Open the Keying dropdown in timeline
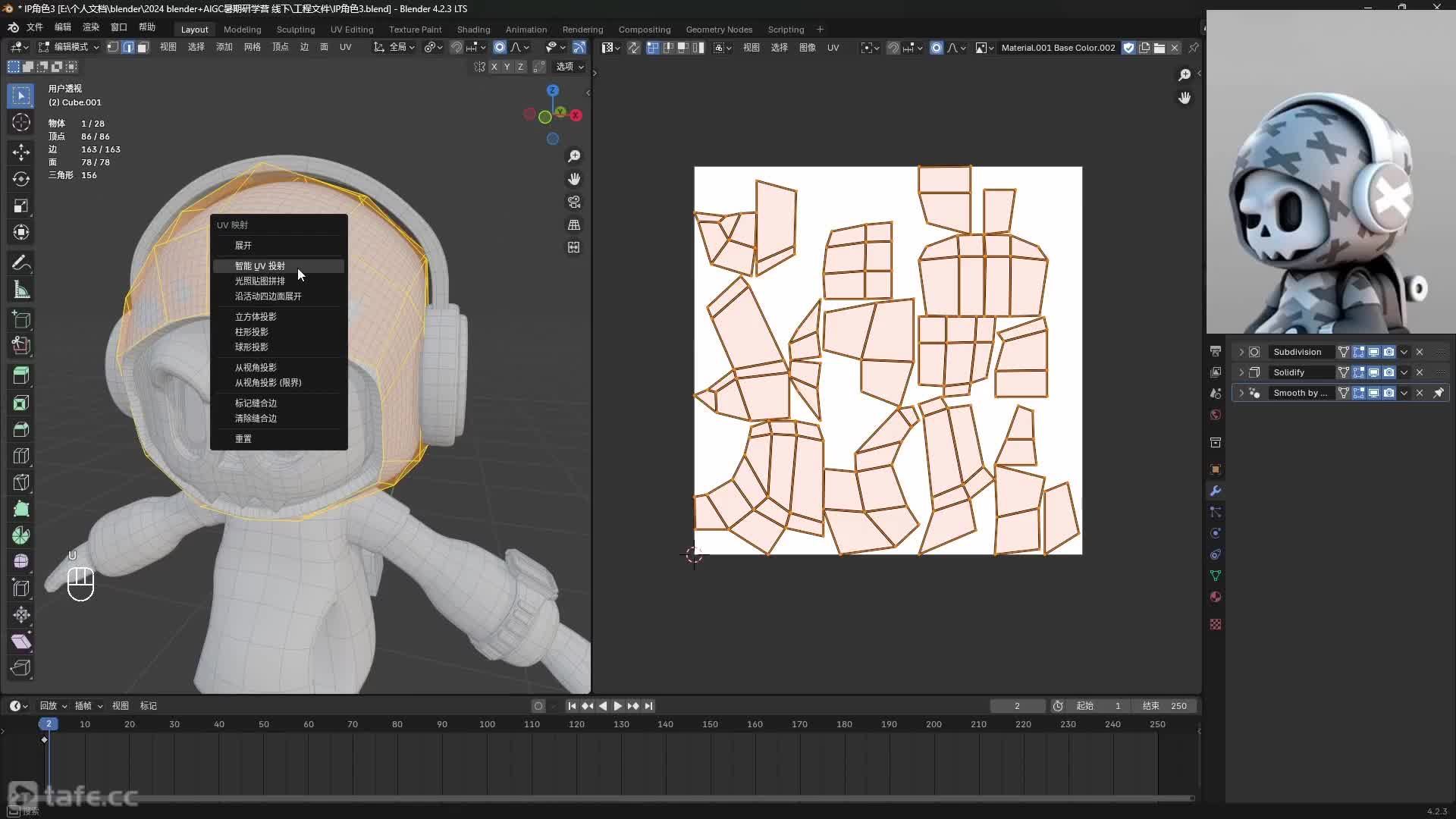The height and width of the screenshot is (819, 1456). (x=89, y=706)
